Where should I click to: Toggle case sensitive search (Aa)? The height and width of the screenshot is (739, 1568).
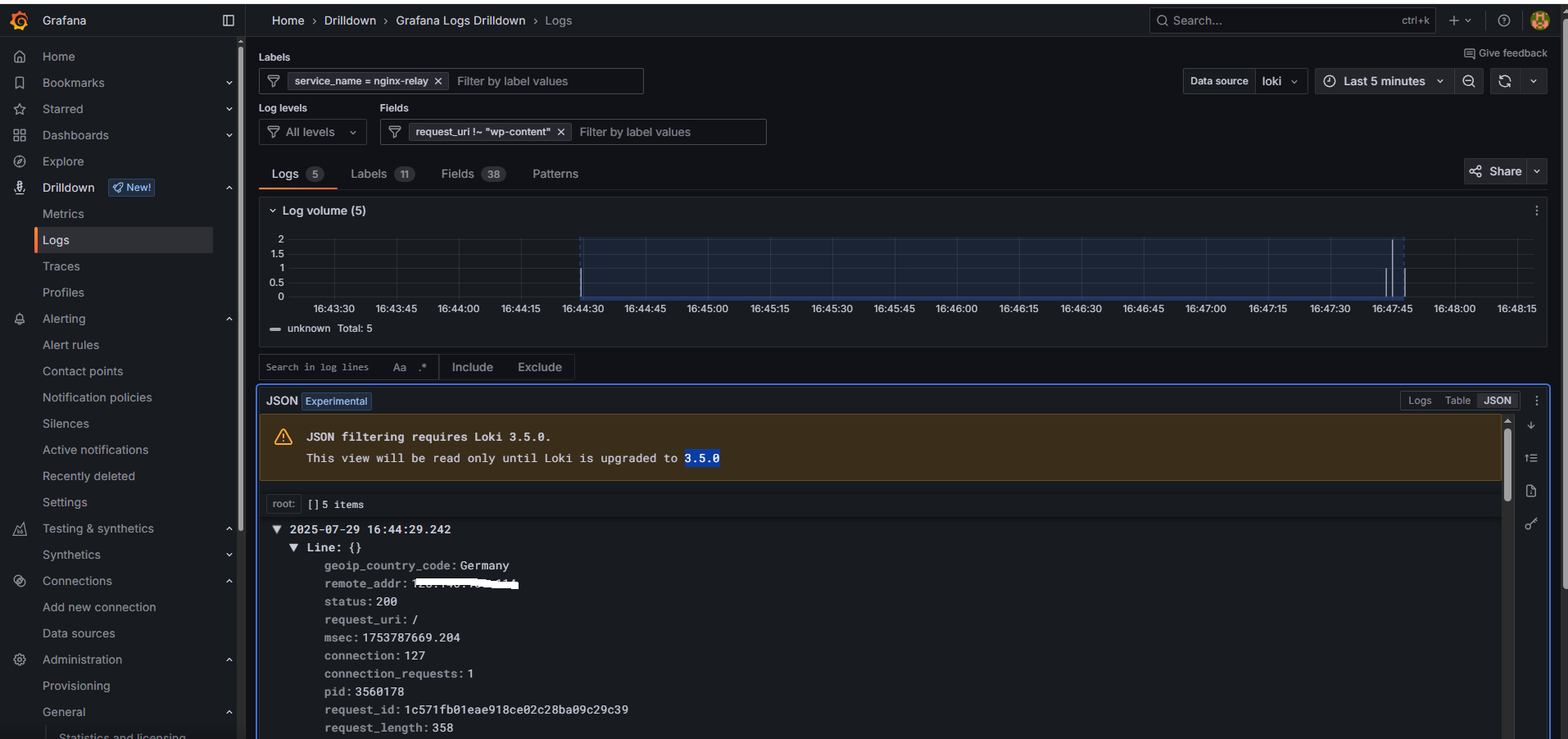(400, 367)
